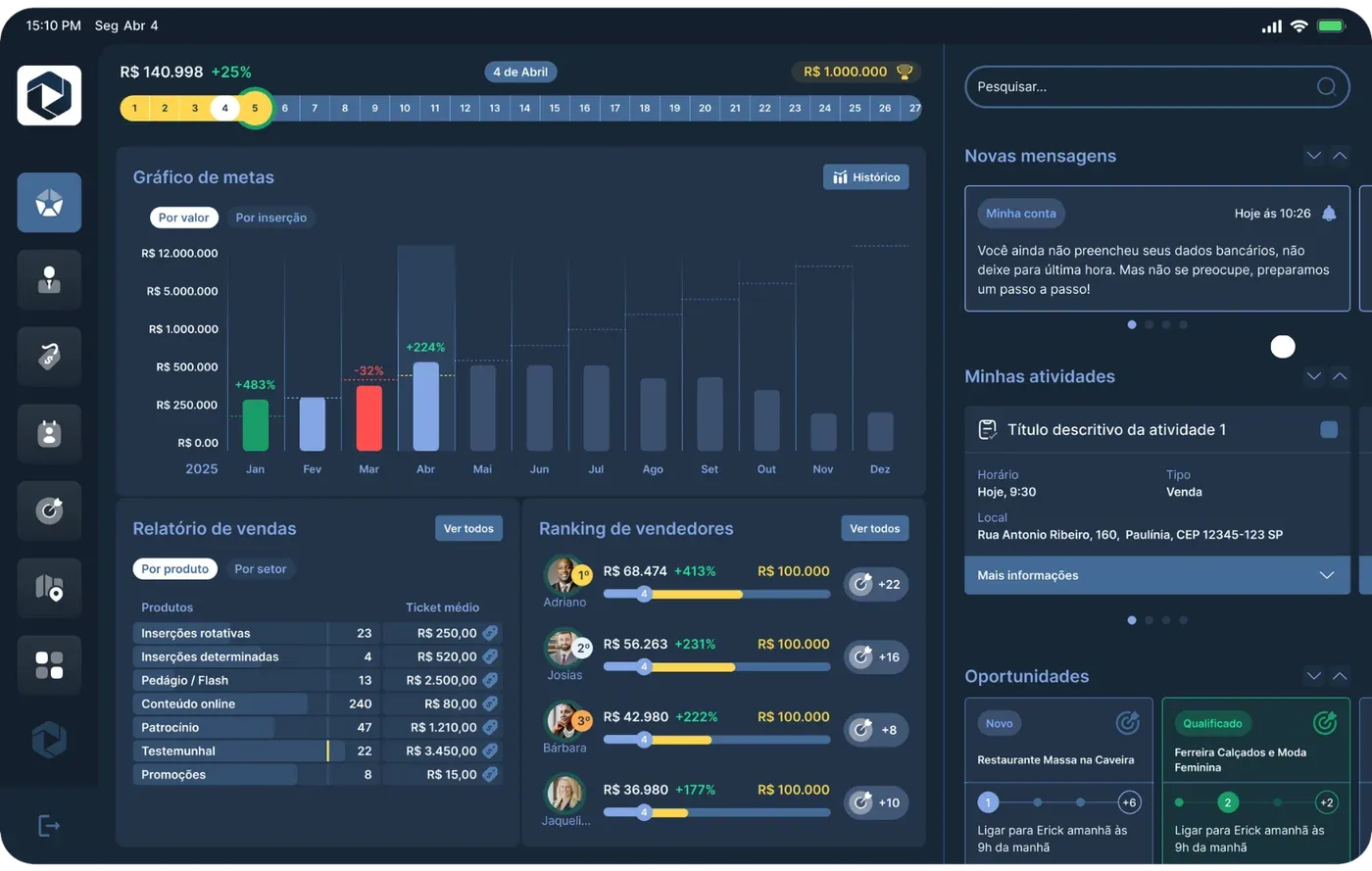Screen dimensions: 1372x871
Task: Click target icon on Restaurante Massa na Caveira card
Action: point(1128,723)
